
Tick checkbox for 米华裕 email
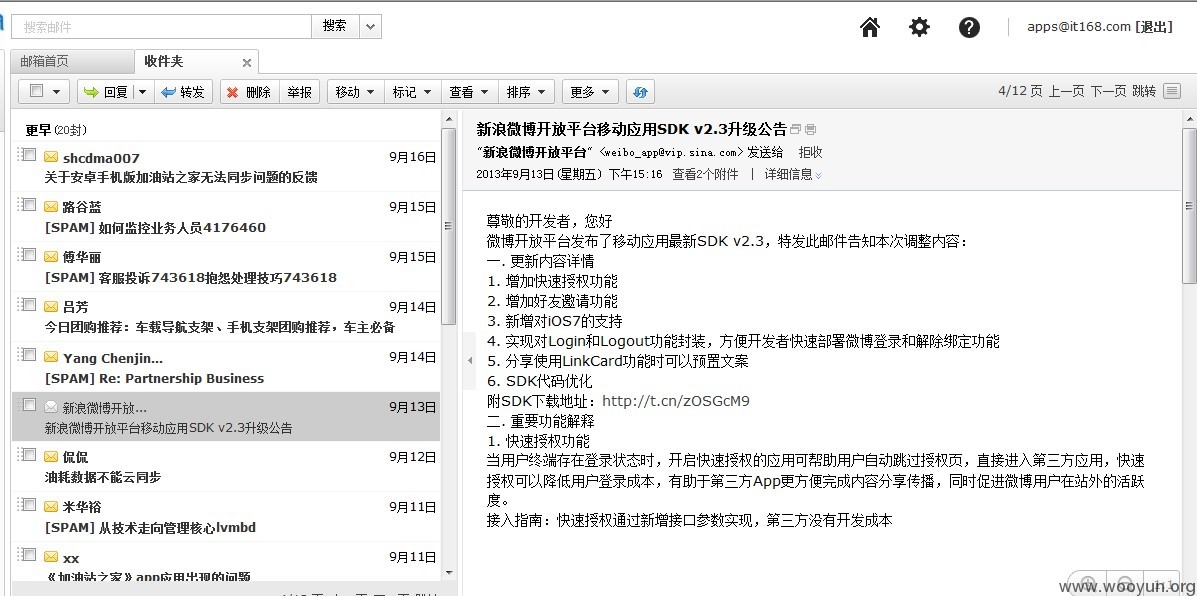(x=29, y=504)
